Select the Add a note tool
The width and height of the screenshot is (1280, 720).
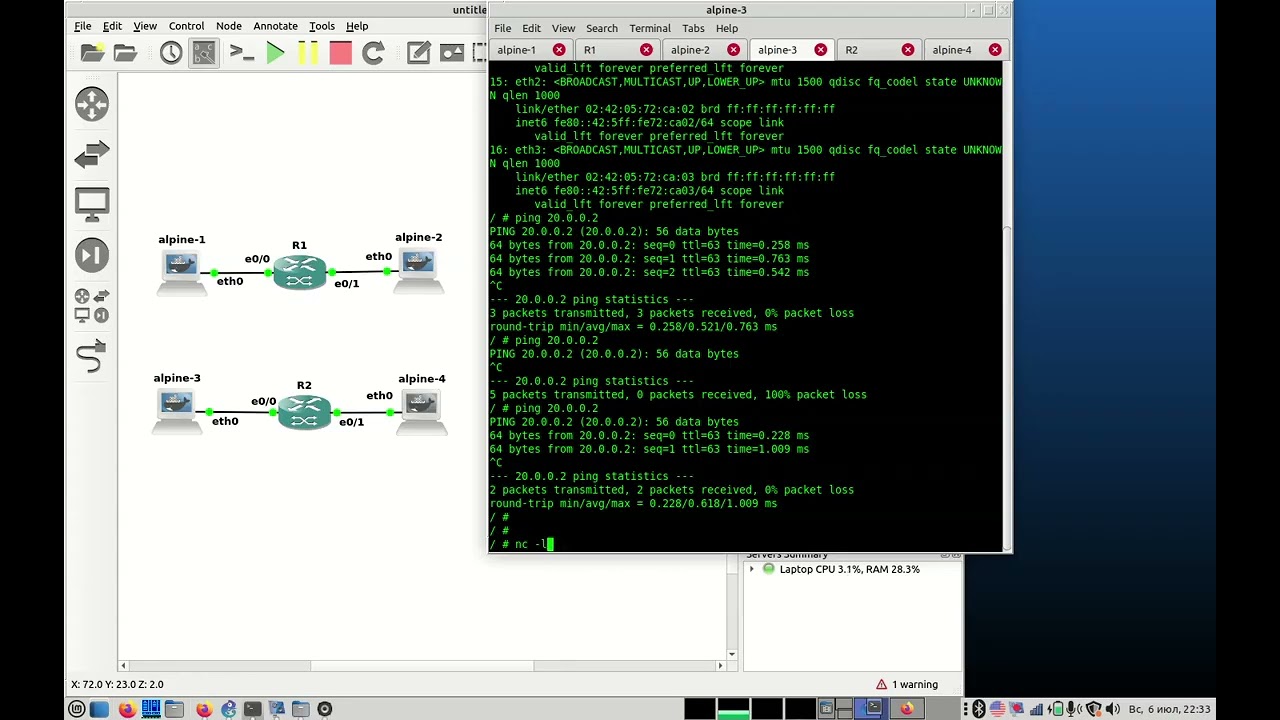click(419, 53)
